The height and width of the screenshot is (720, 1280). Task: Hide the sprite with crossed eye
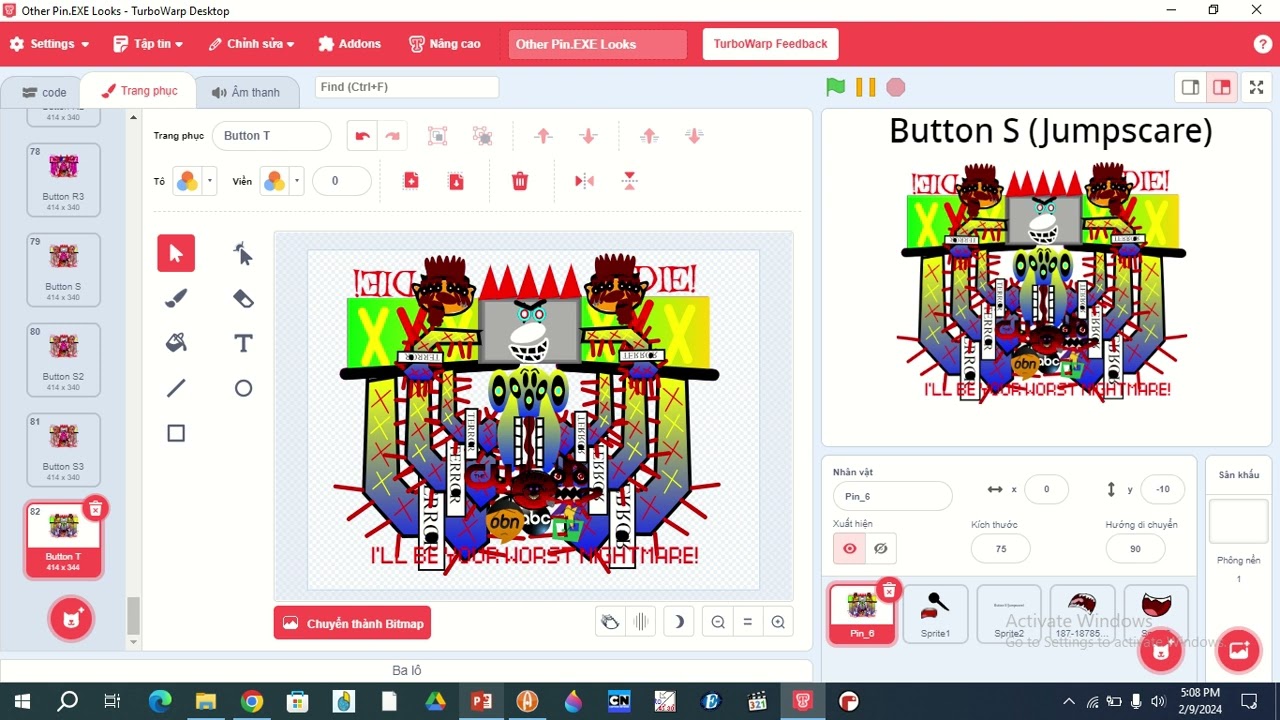881,548
